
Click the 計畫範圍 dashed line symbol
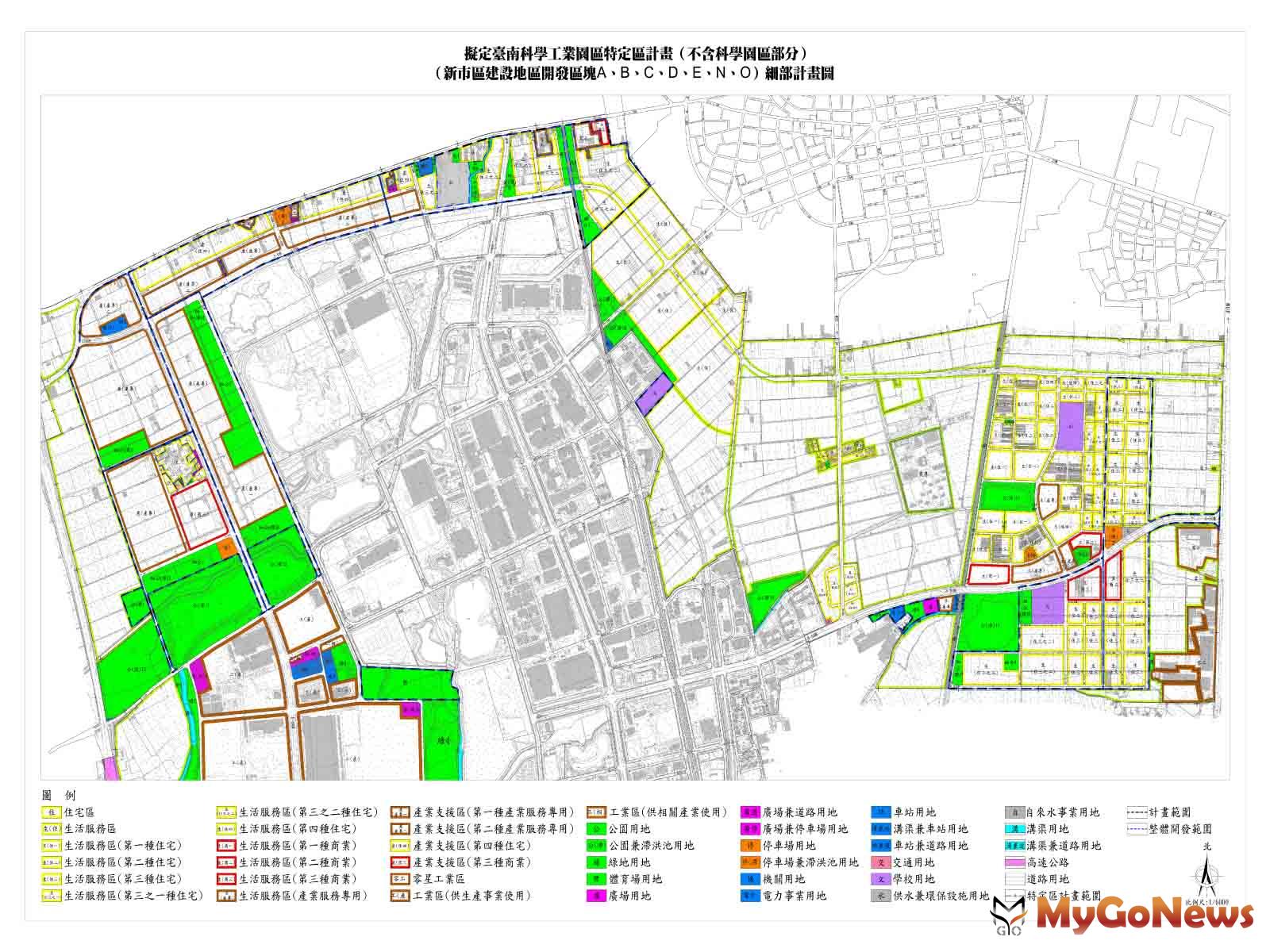[x=1136, y=812]
